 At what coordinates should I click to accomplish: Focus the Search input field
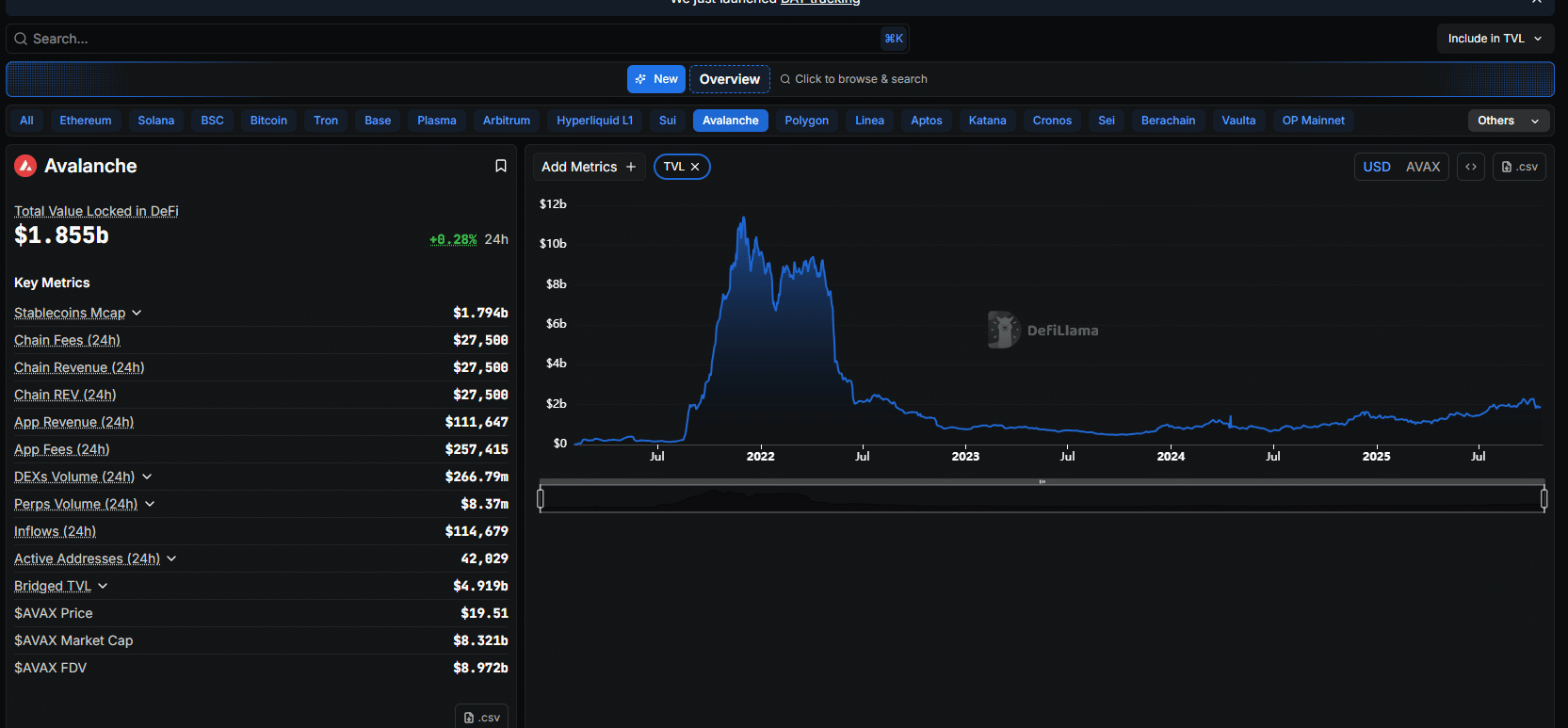point(457,39)
